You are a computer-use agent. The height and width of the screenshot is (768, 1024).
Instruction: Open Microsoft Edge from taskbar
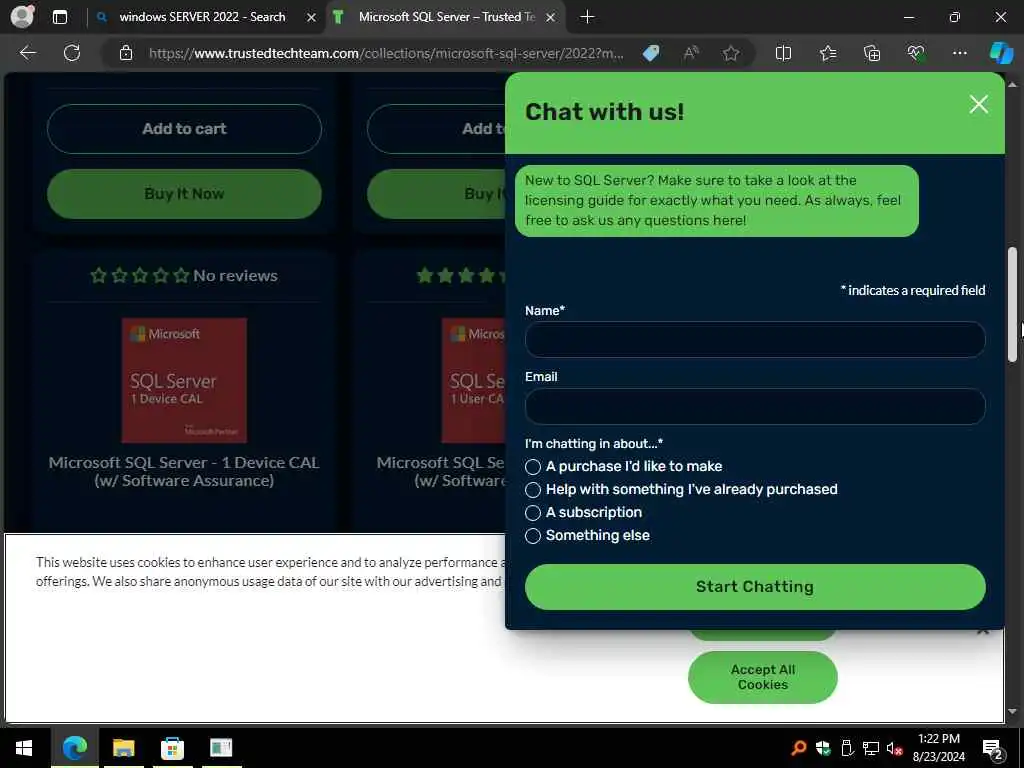tap(74, 748)
